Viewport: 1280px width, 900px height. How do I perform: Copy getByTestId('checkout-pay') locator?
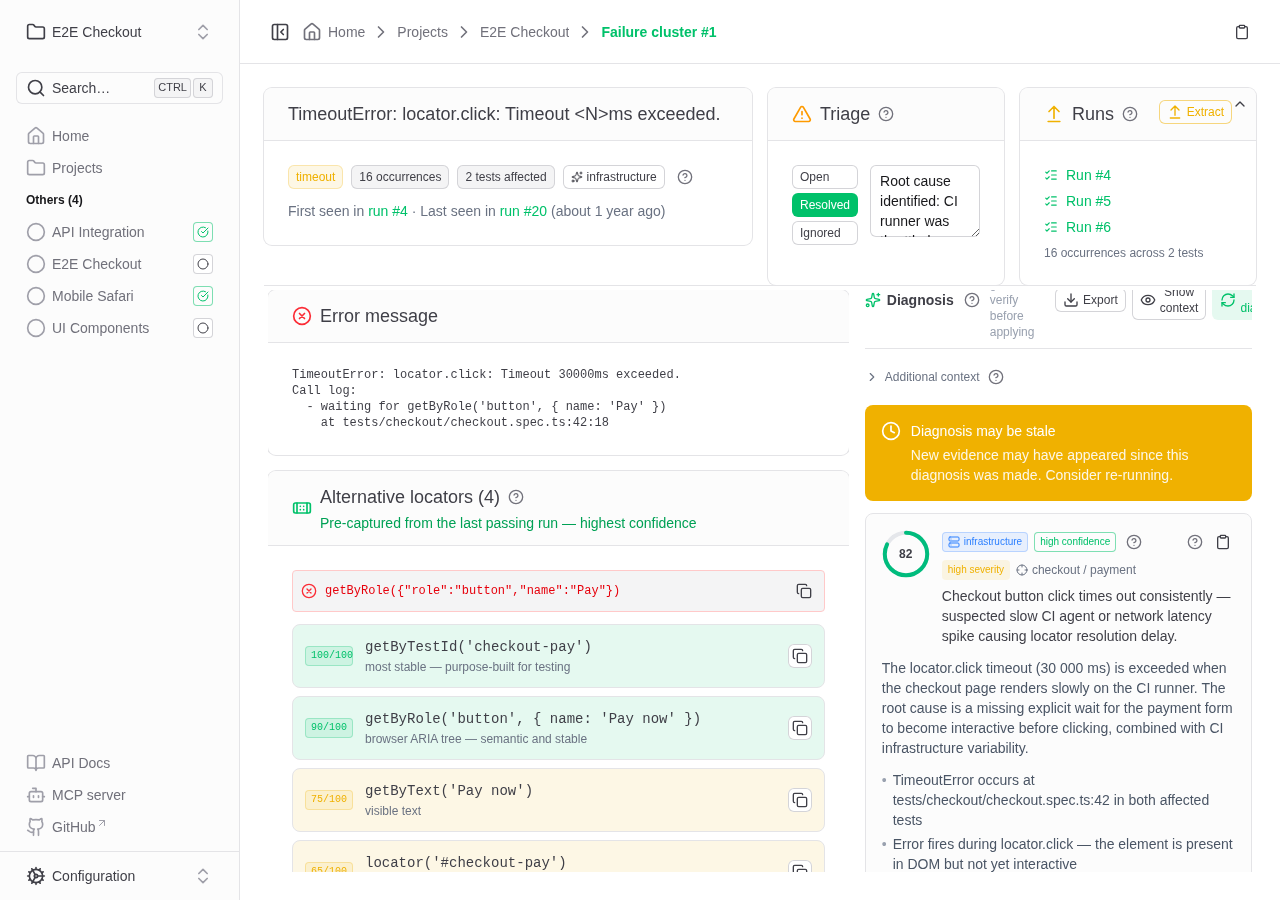800,656
